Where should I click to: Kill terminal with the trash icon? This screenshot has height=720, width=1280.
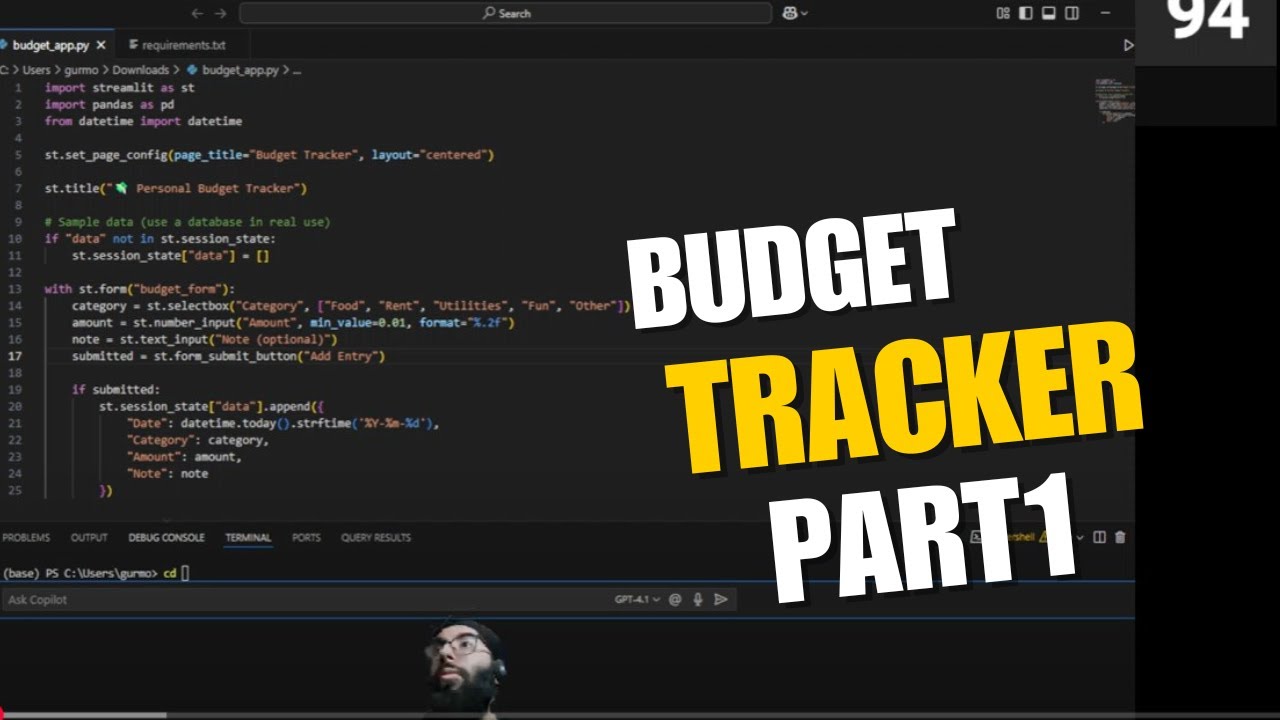point(1120,537)
